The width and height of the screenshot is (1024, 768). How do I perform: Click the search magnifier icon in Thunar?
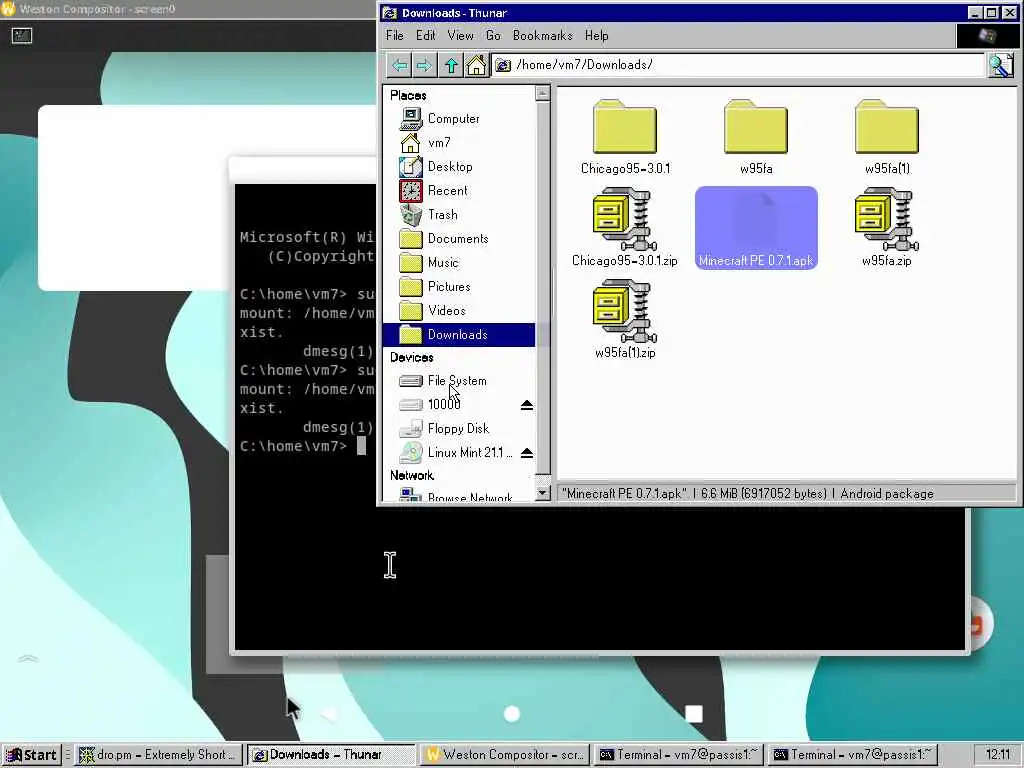(1000, 65)
